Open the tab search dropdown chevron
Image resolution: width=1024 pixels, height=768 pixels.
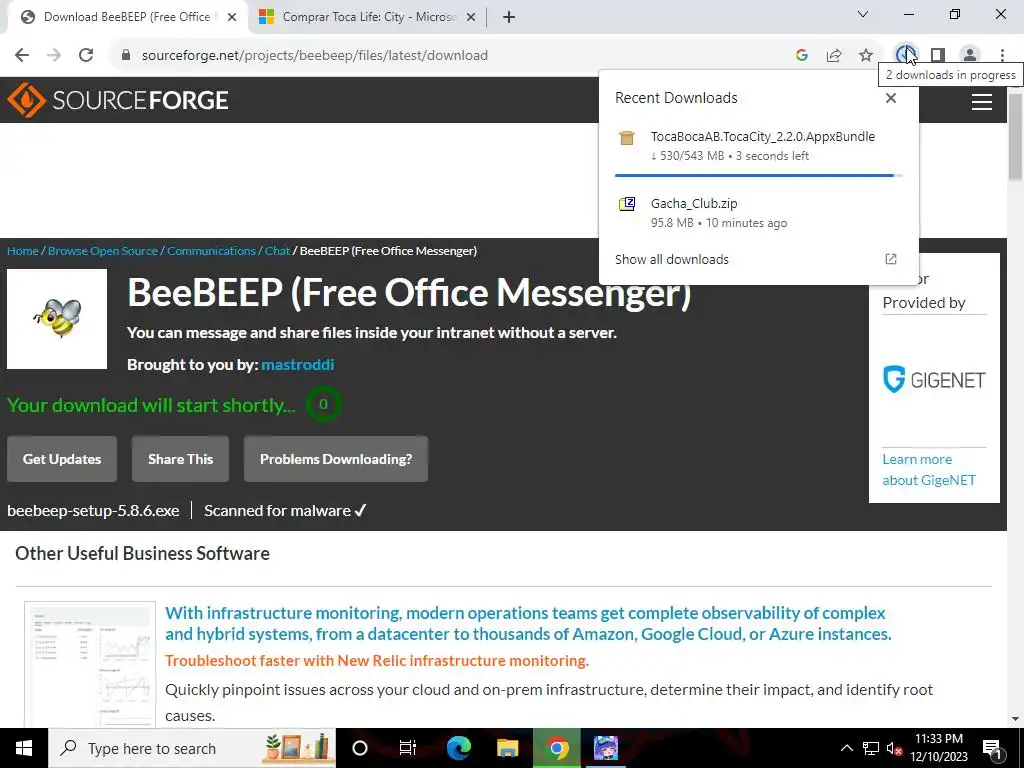[863, 14]
